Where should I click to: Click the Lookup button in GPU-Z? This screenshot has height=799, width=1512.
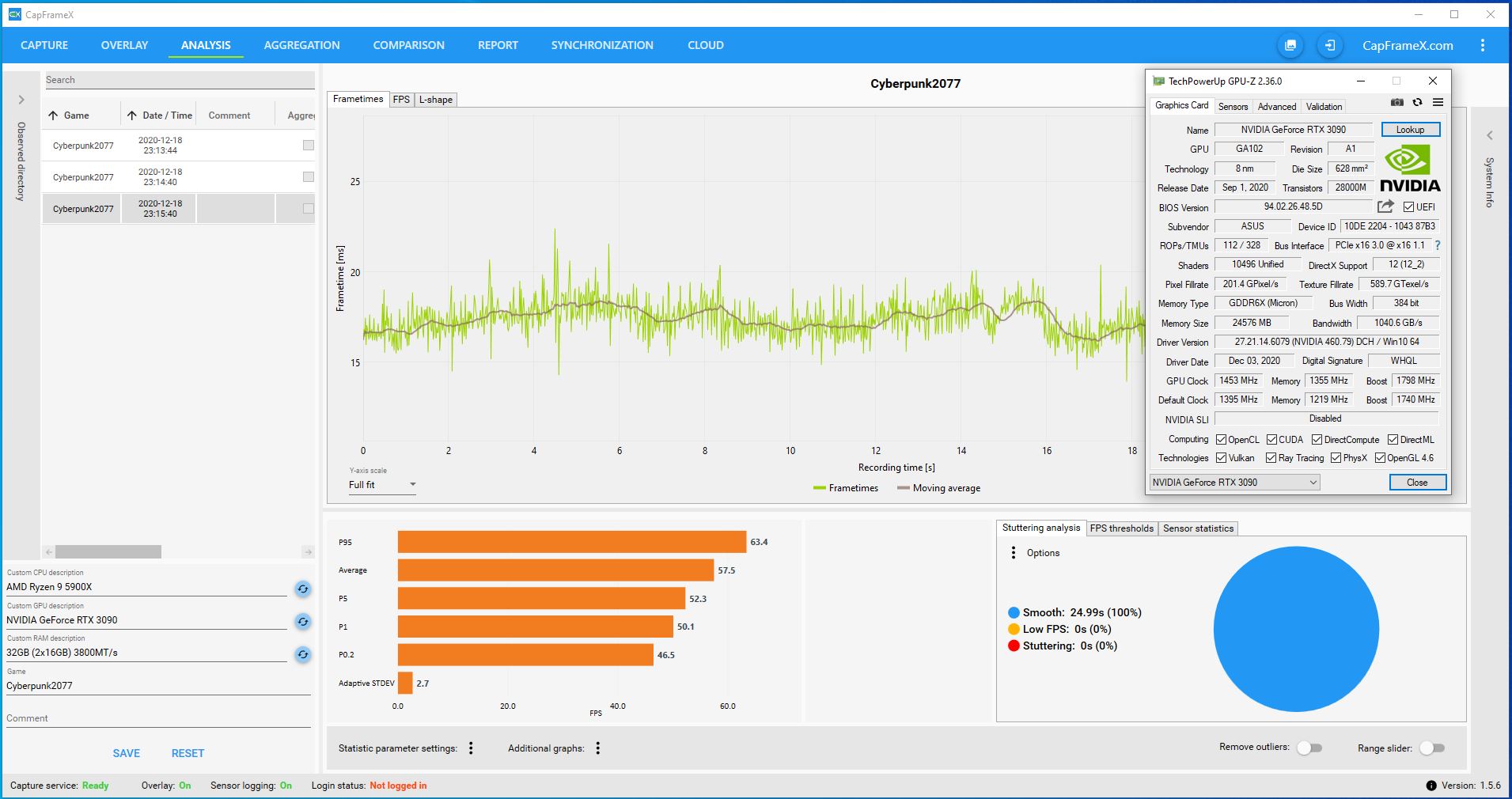coord(1410,130)
